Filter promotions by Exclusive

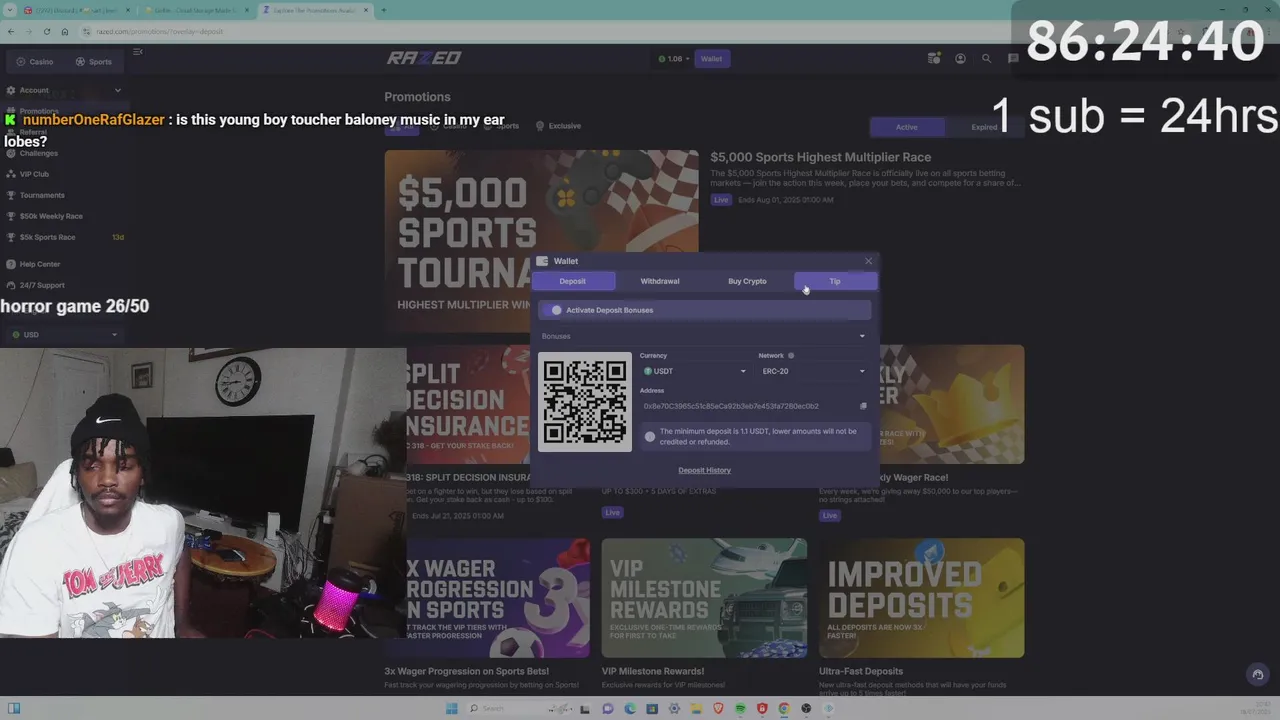(559, 126)
